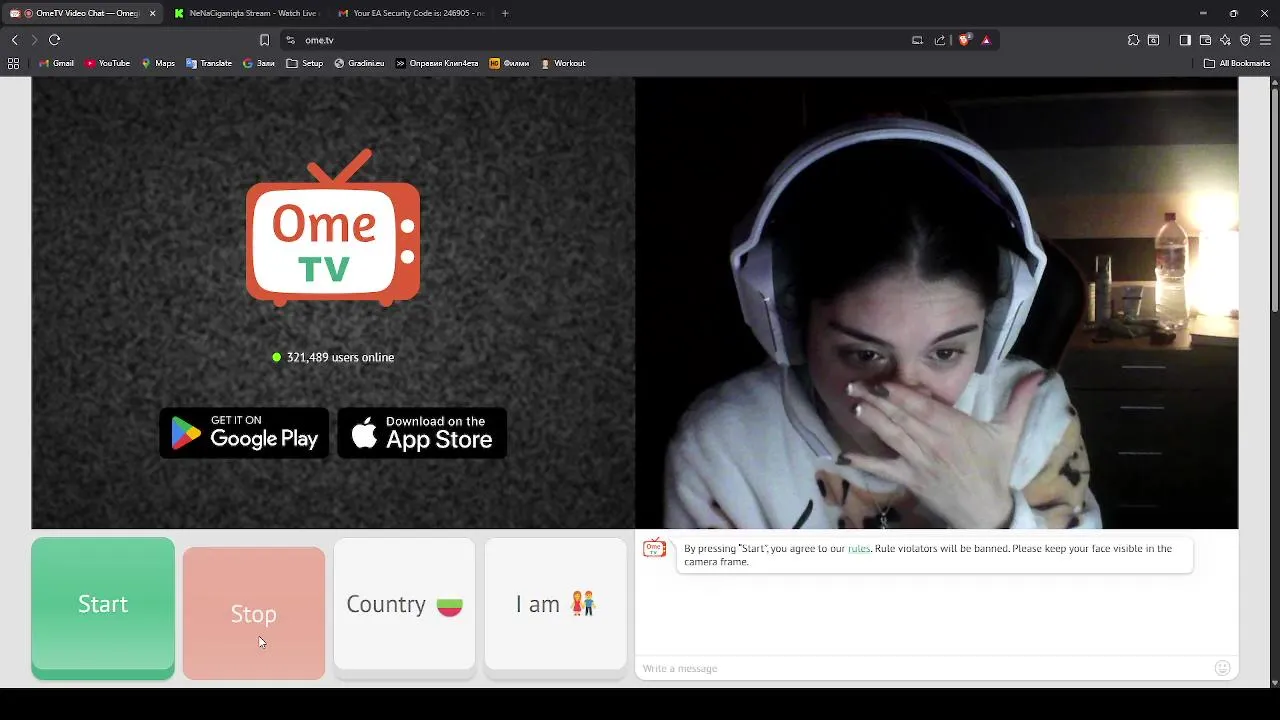Screen dimensions: 1280x720
Task: Switch to EA Security Code Gmail tab
Action: coord(410,13)
